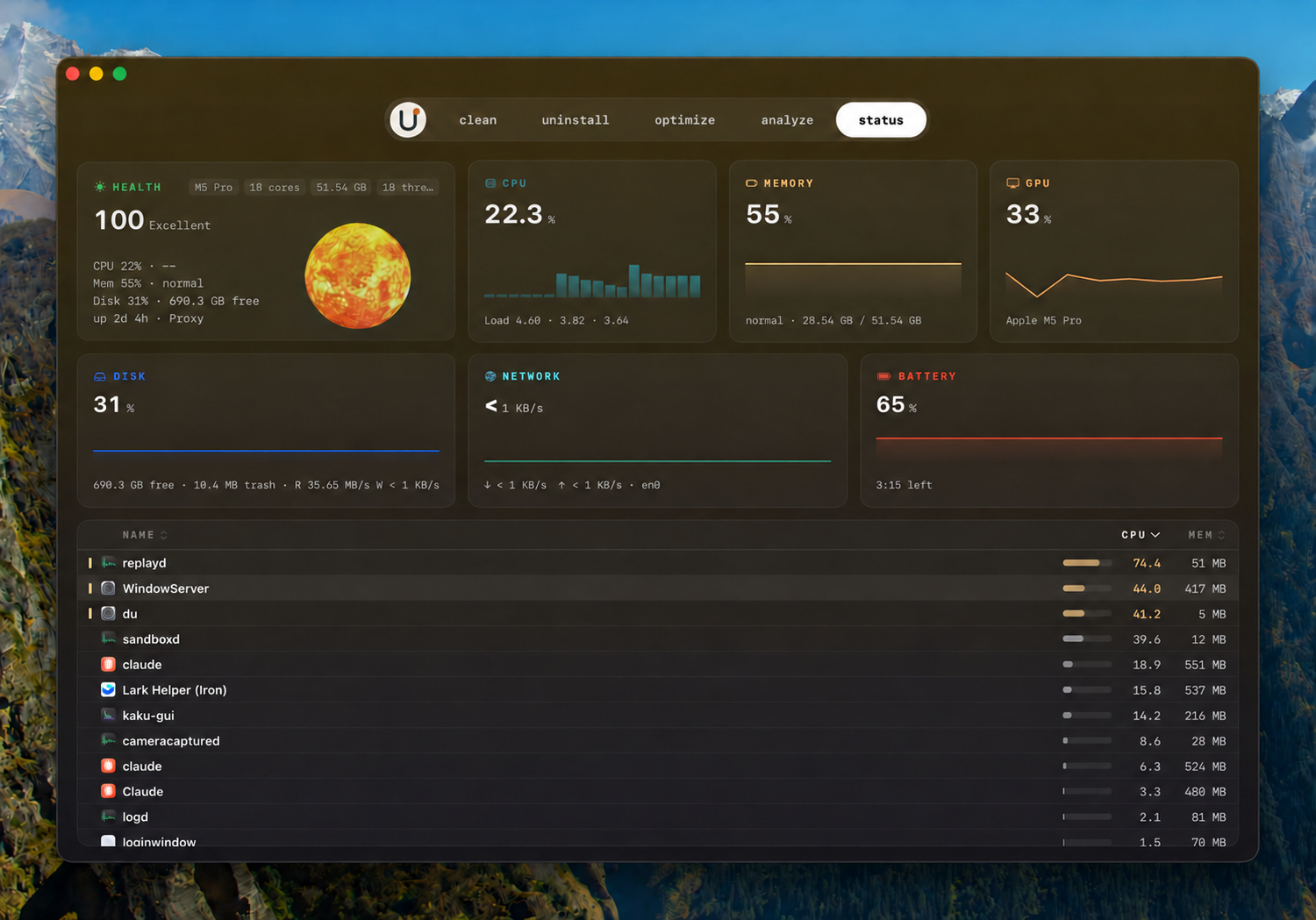Click the claude icon in the 18.9 CPU row
The image size is (1316, 920).
[x=108, y=665]
